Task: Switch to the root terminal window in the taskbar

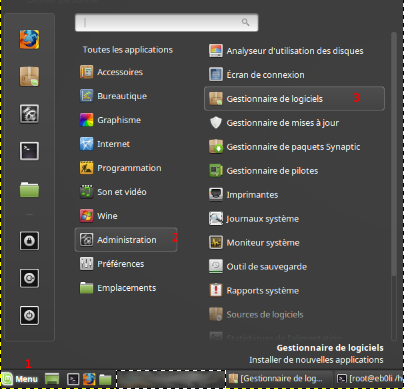Action: click(369, 379)
